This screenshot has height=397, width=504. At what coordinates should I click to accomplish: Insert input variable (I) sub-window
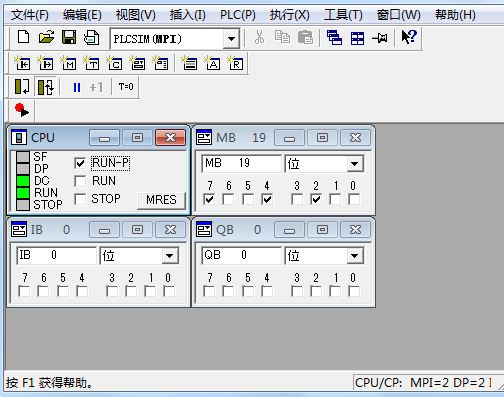pyautogui.click(x=22, y=63)
